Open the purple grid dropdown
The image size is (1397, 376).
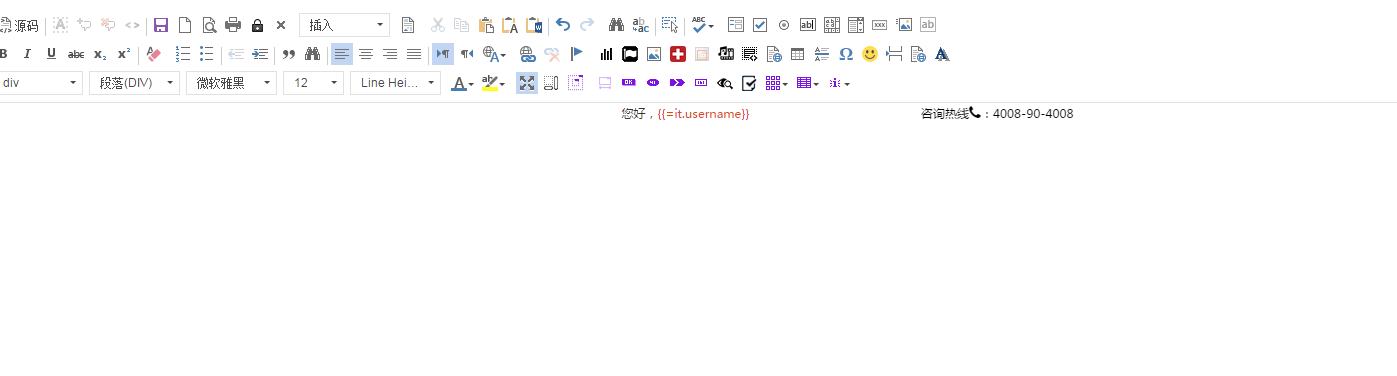(x=777, y=83)
